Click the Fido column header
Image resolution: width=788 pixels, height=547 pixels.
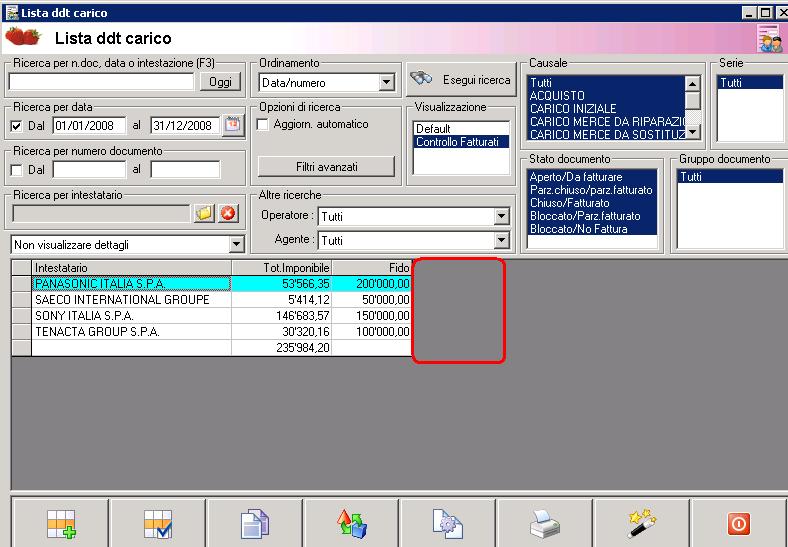pos(371,267)
